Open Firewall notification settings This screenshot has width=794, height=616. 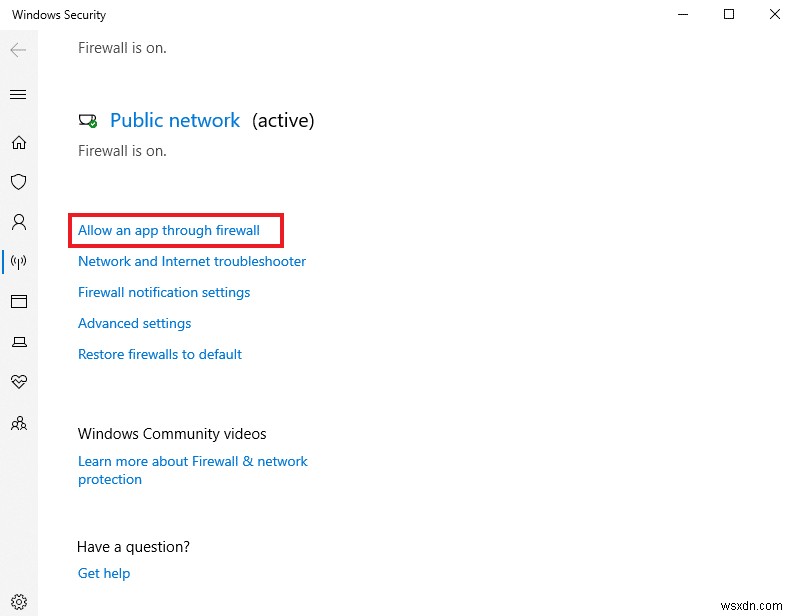point(164,292)
